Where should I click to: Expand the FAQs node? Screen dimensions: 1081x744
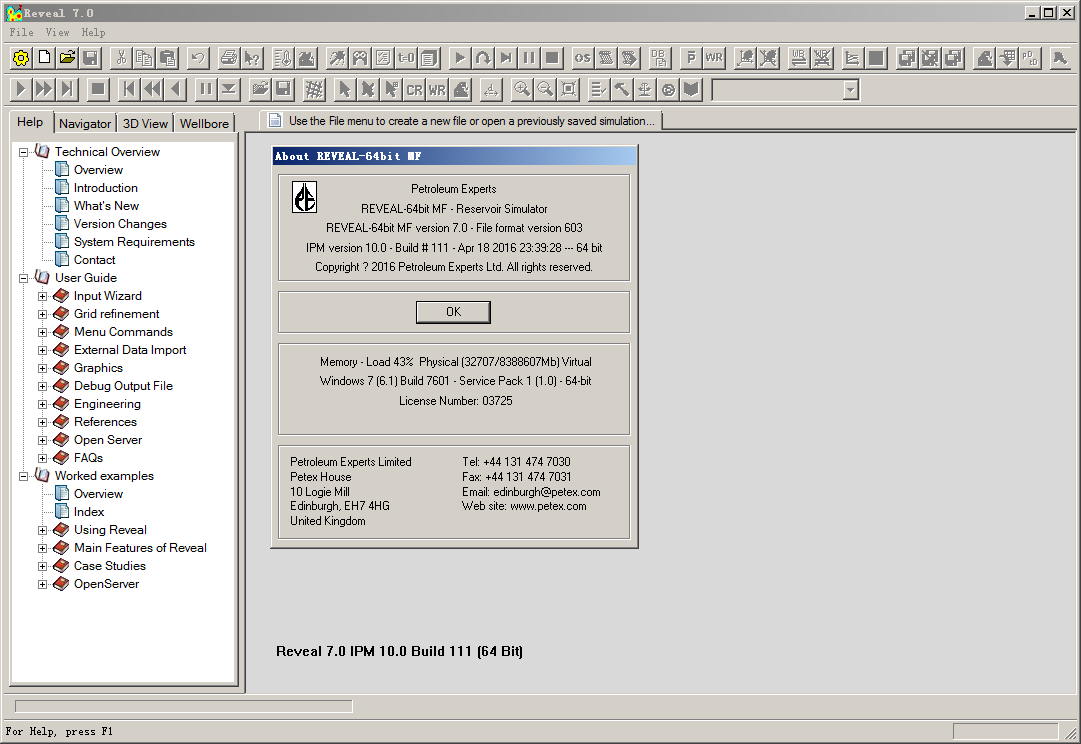(43, 458)
